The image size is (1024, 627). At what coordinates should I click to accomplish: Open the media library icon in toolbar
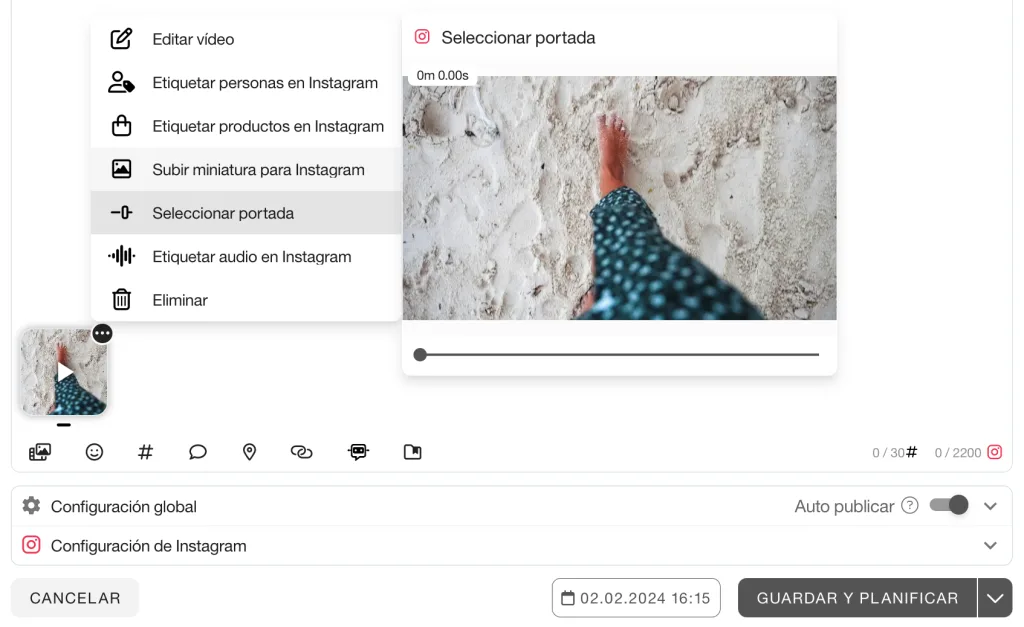point(40,452)
